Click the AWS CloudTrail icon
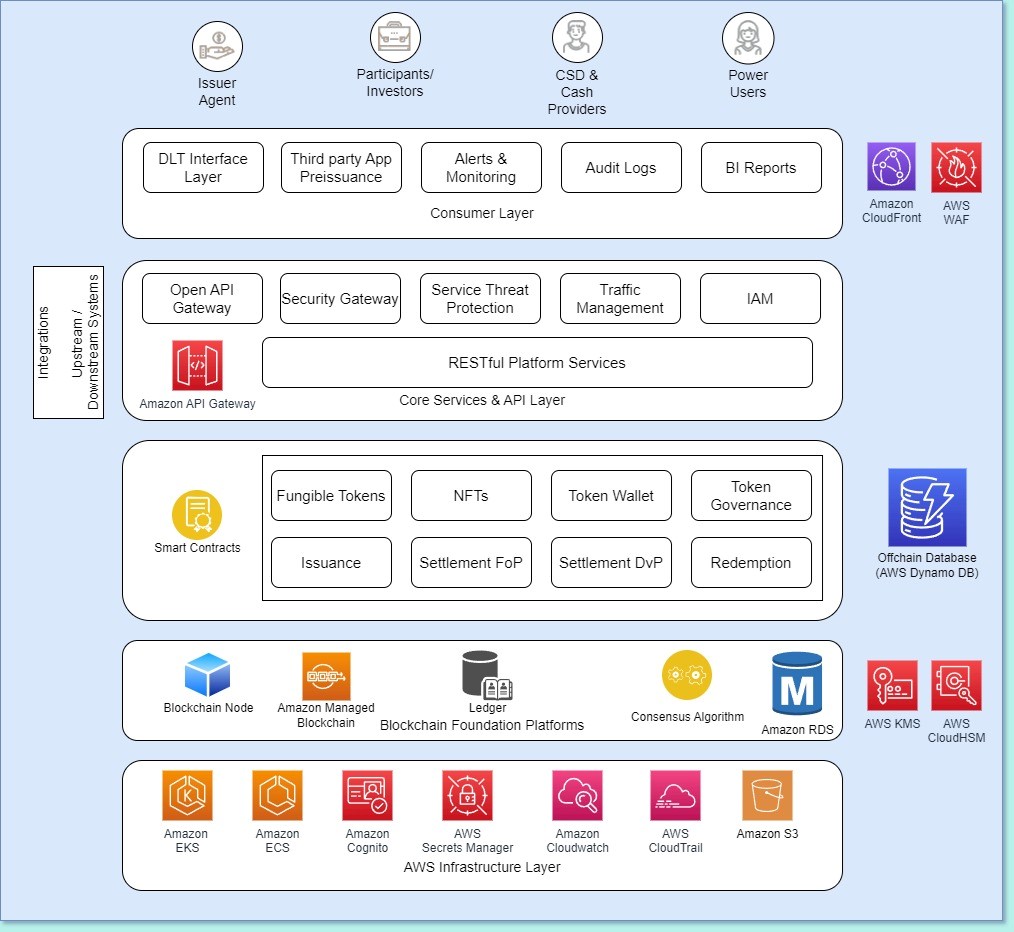Screen dimensions: 1014x932 click(675, 795)
